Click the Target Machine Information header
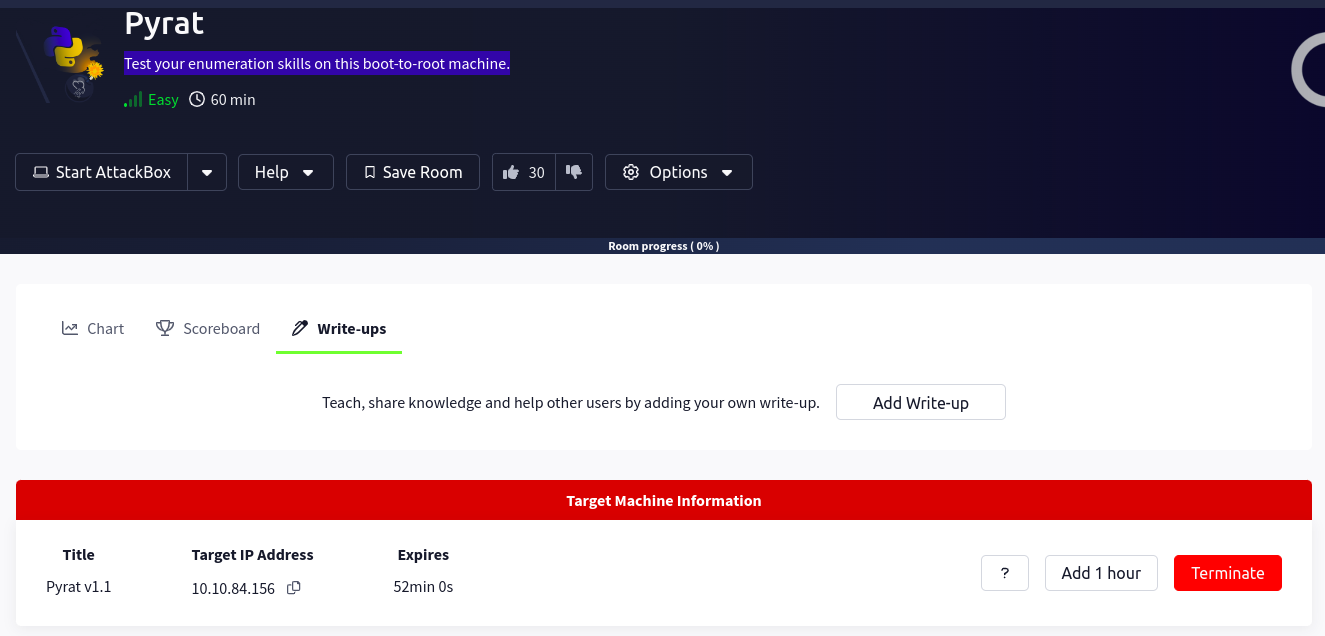This screenshot has height=636, width=1325. (664, 500)
